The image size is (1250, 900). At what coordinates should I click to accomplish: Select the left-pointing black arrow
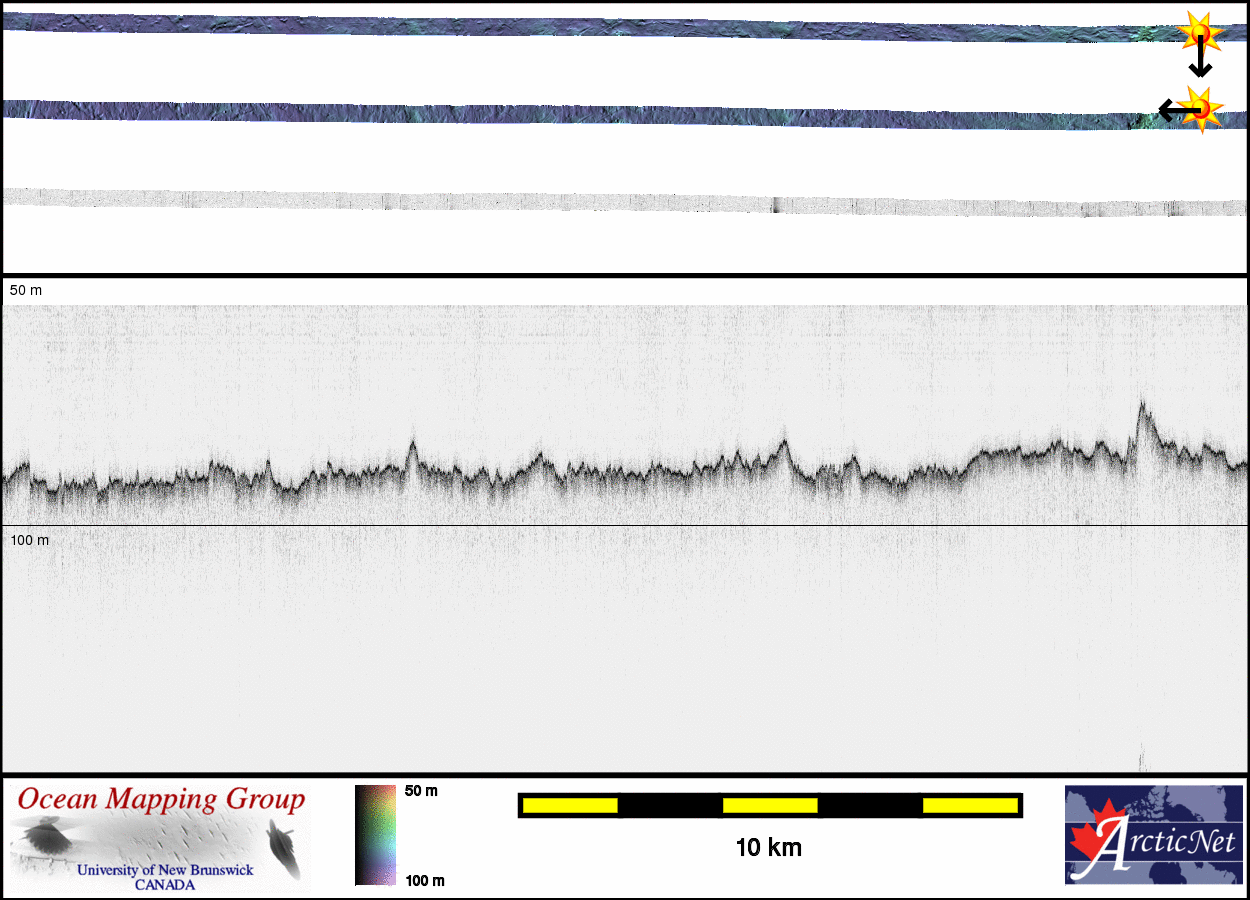point(1172,109)
